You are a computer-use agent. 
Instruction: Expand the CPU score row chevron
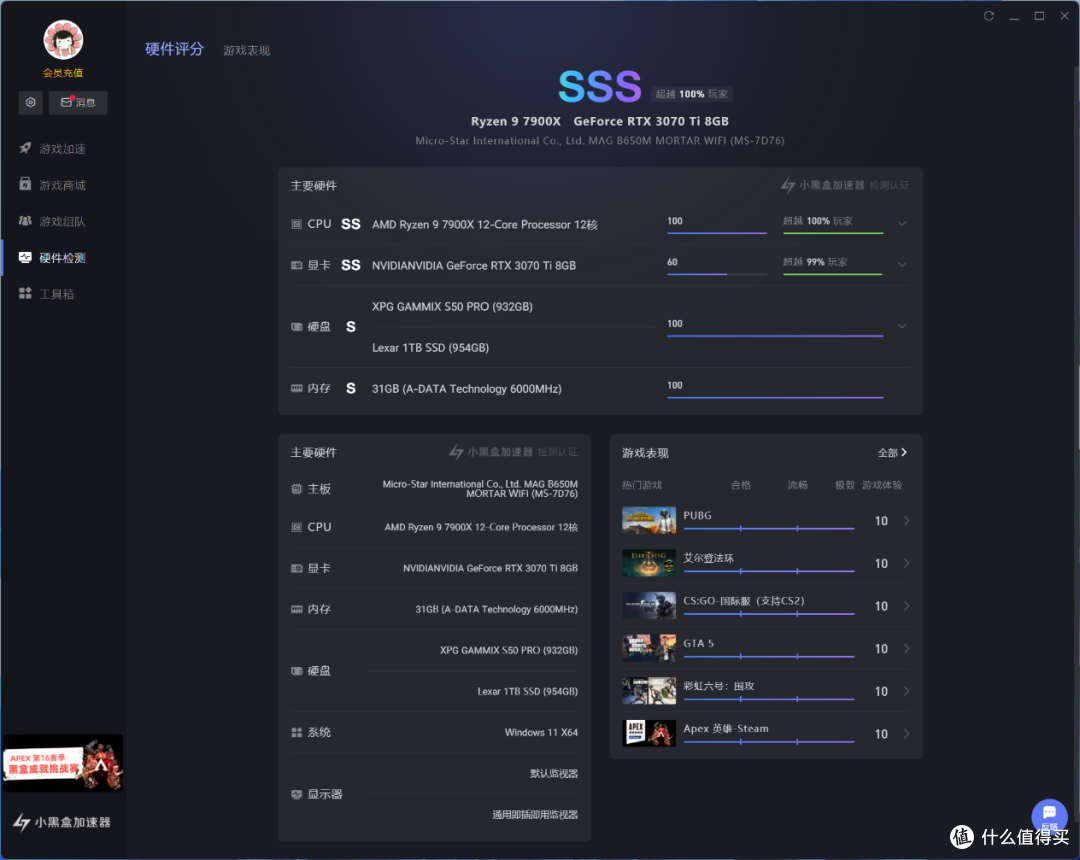coord(902,224)
